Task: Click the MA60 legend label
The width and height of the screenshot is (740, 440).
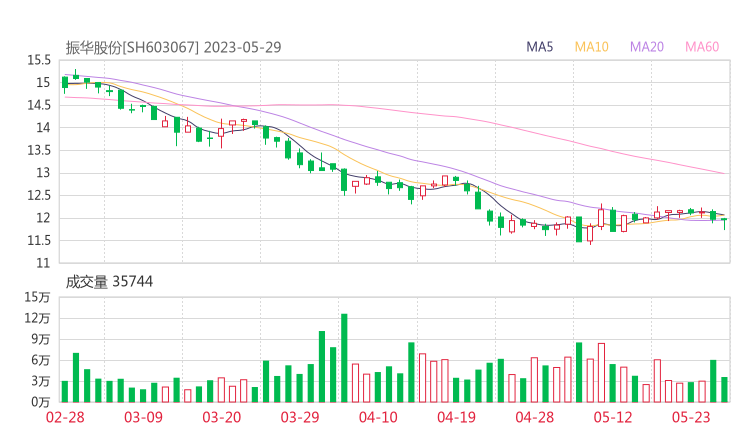Action: pos(702,47)
